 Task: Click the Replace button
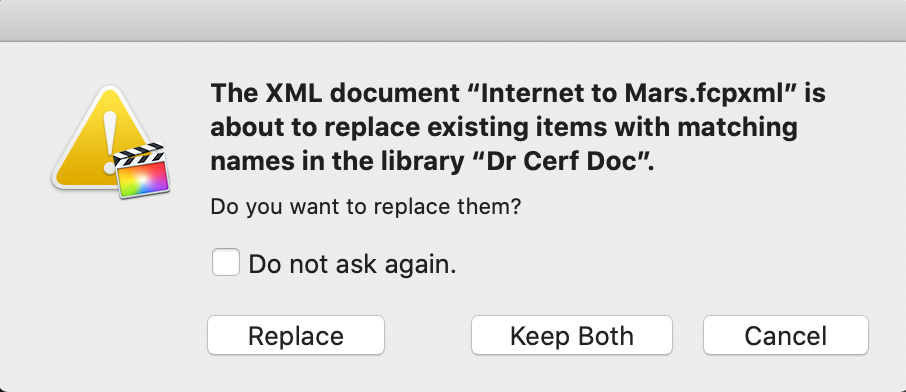point(296,335)
